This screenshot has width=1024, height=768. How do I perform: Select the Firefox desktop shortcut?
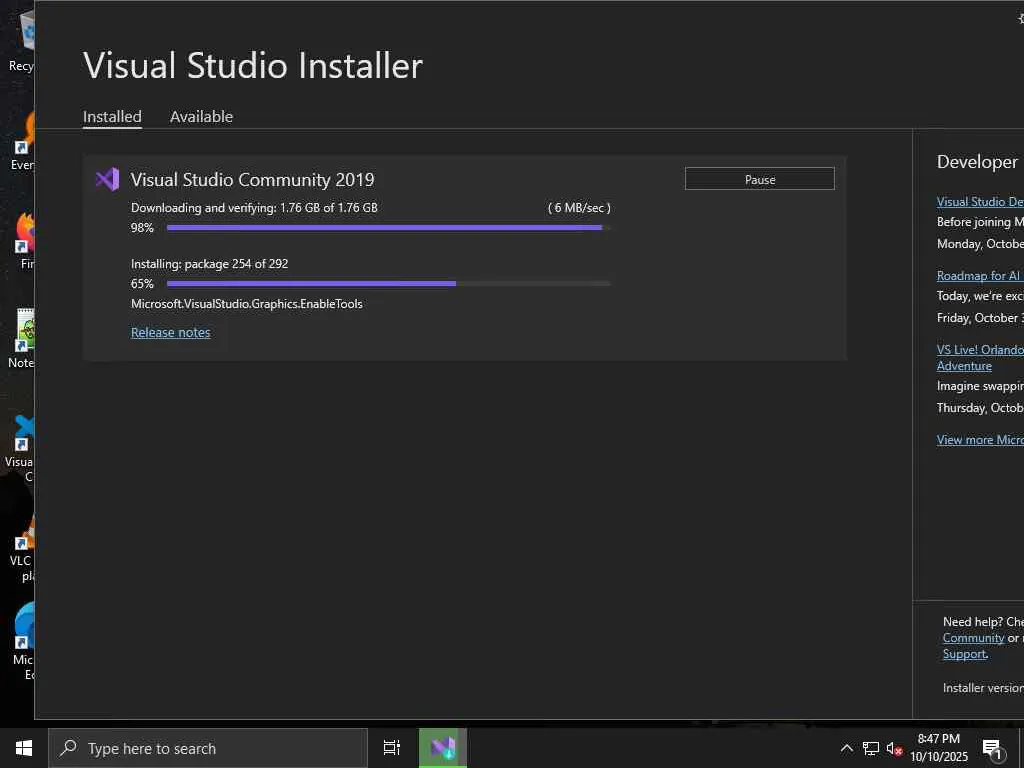click(x=25, y=240)
